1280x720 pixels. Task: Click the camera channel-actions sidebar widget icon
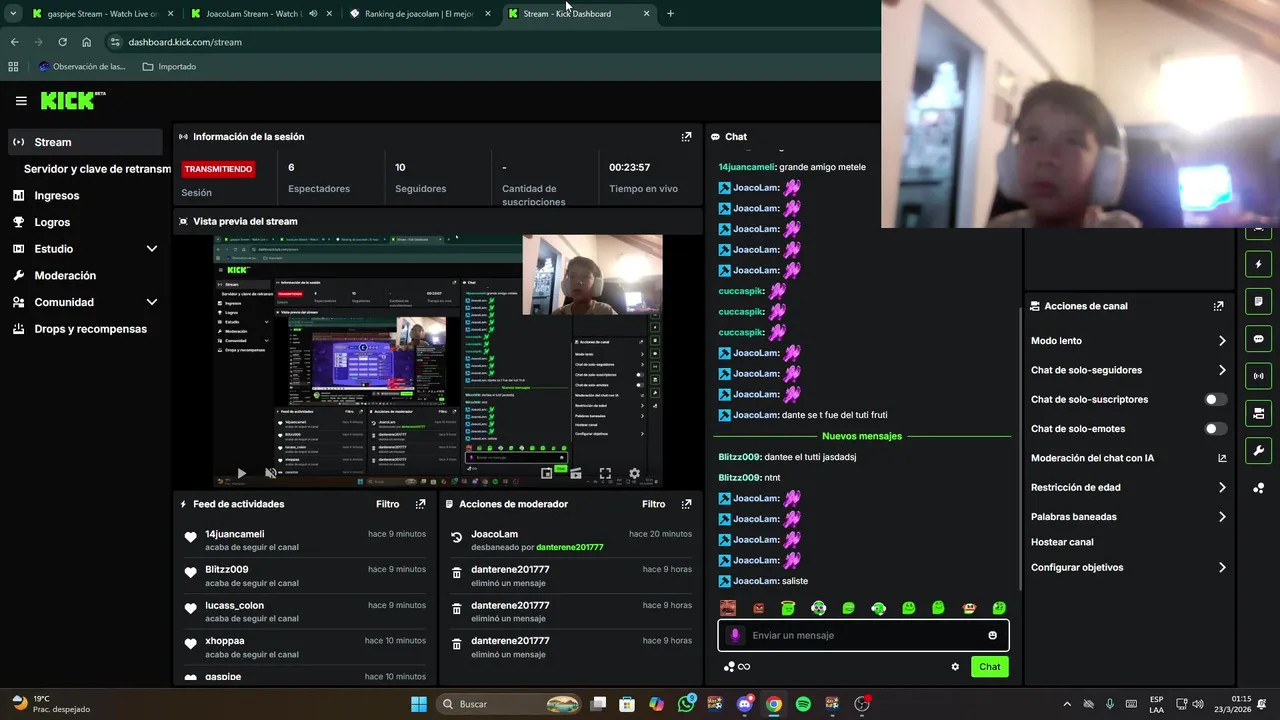(1258, 413)
